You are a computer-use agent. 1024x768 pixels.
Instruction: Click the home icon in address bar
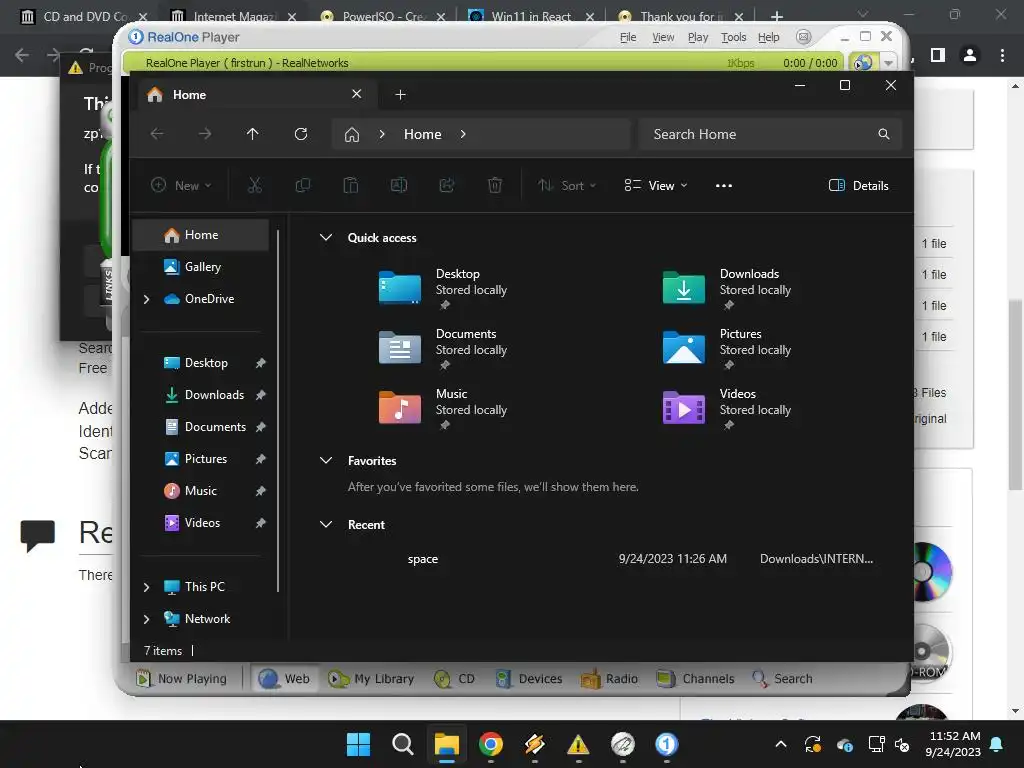(x=352, y=135)
